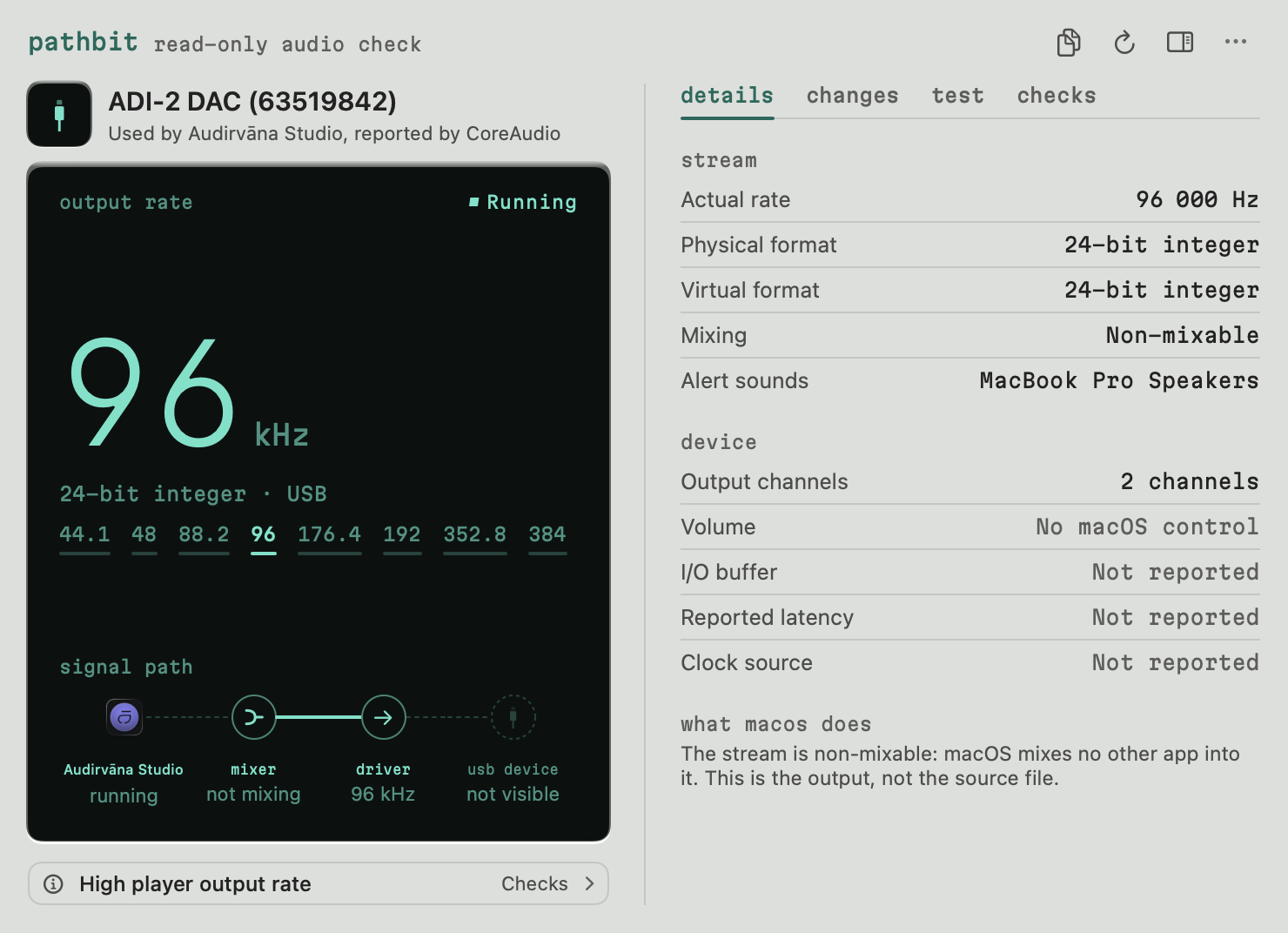Click the ADI-2 DAC (63519842) device title
Screen dimensions: 1288x933
tap(252, 101)
